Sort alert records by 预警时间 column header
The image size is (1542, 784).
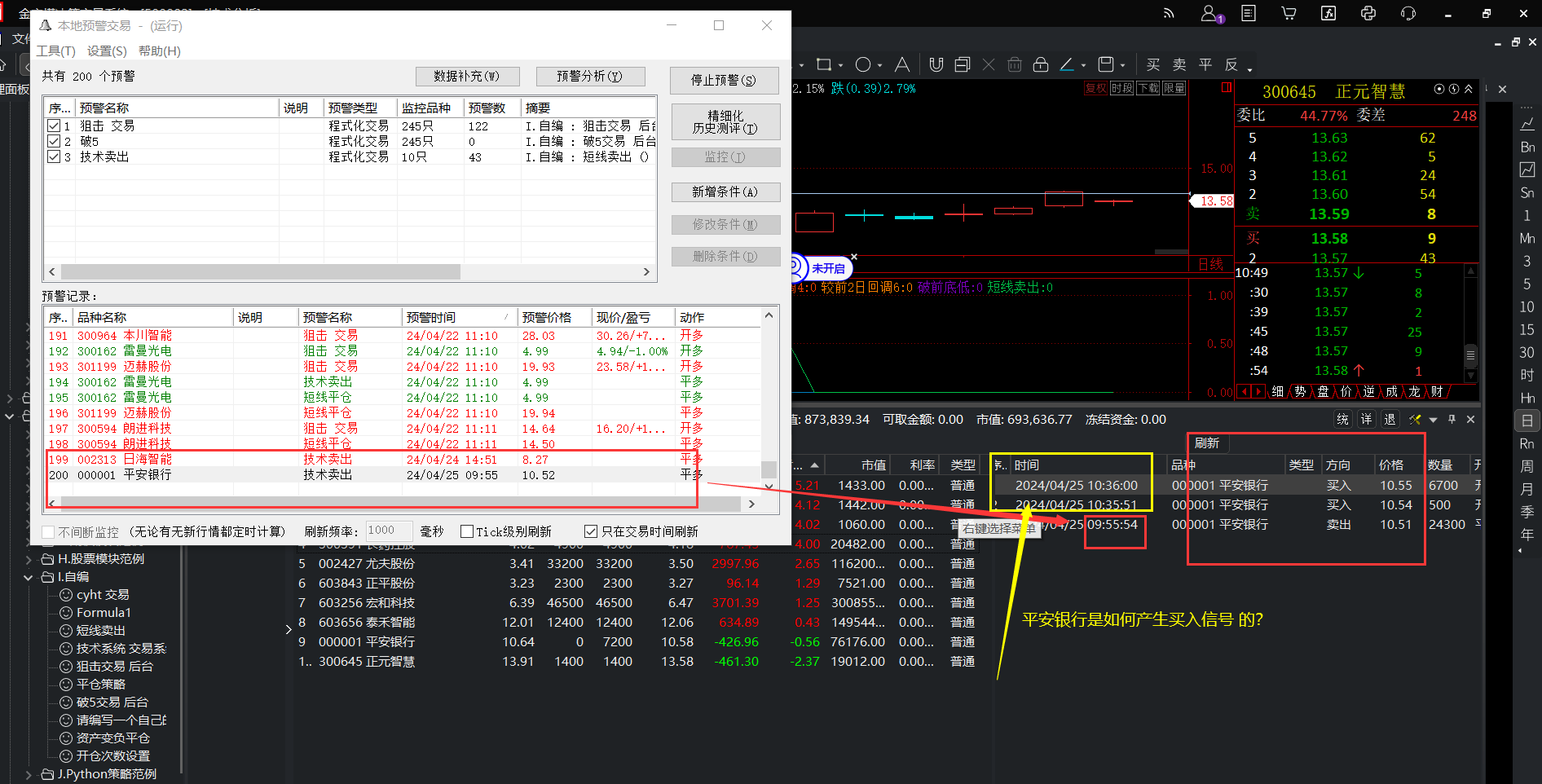tap(459, 317)
